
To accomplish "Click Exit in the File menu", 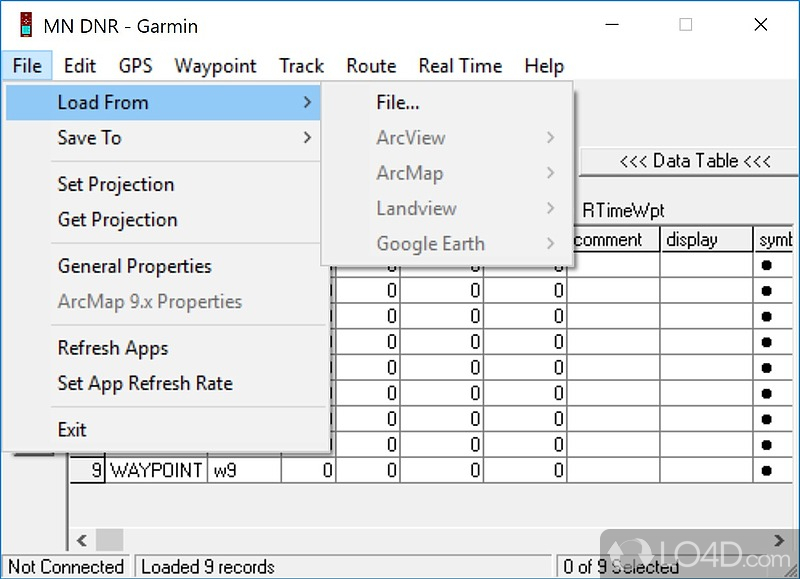I will pos(72,429).
